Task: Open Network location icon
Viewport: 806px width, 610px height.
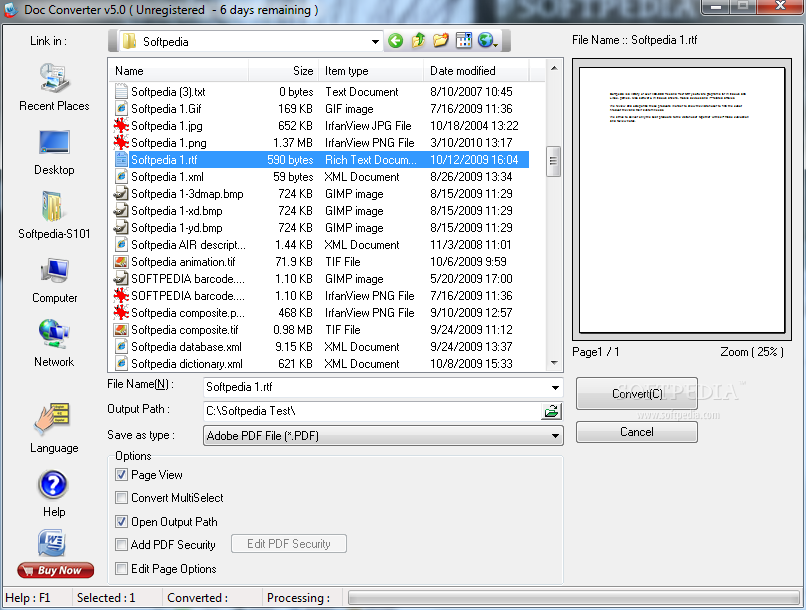Action: point(54,335)
